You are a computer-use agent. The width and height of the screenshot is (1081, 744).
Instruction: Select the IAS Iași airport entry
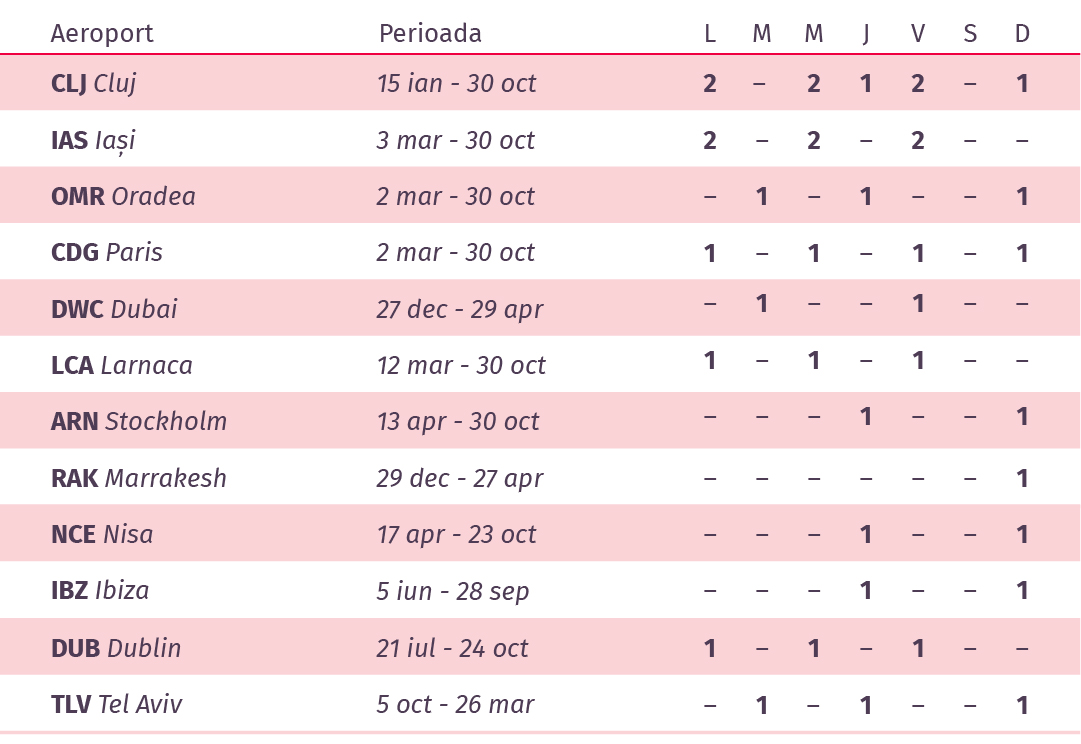93,140
